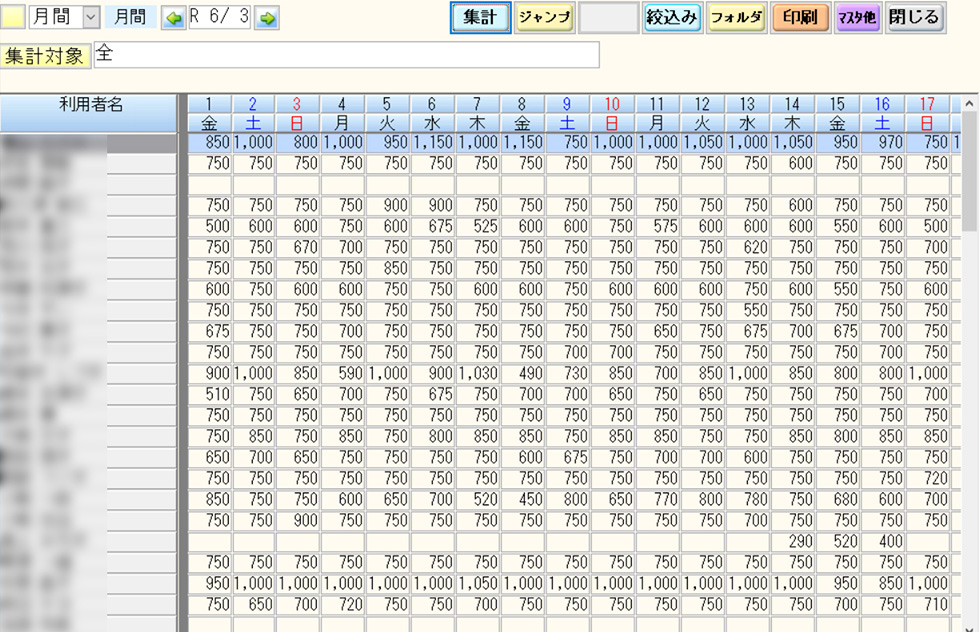
Task: Click cell 970 under day 16
Action: point(882,143)
